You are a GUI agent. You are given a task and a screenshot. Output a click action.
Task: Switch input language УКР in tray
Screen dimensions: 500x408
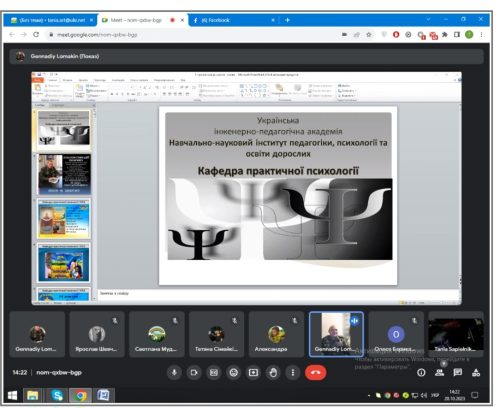point(435,396)
